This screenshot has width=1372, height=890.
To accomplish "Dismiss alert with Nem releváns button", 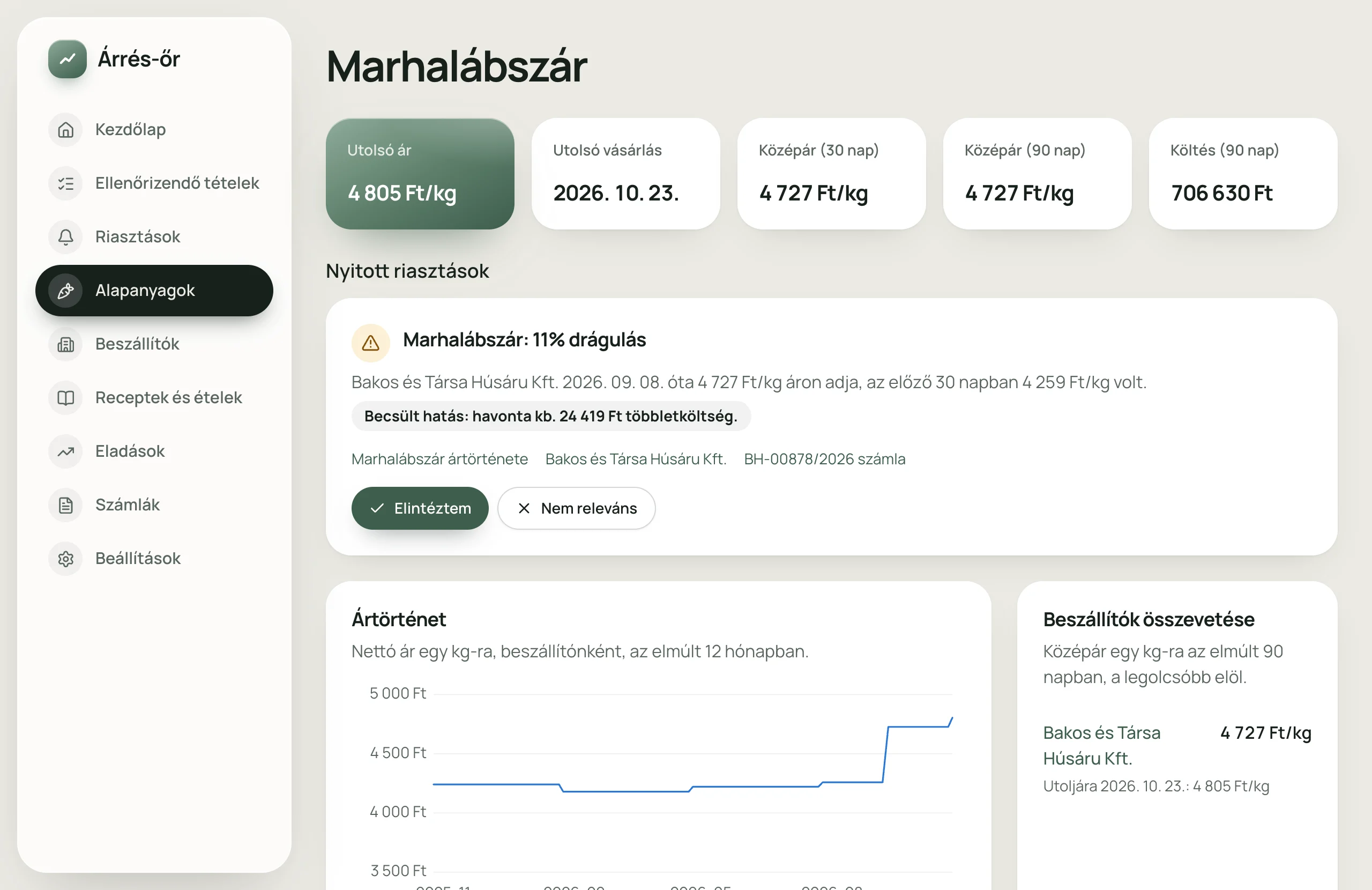I will click(577, 508).
